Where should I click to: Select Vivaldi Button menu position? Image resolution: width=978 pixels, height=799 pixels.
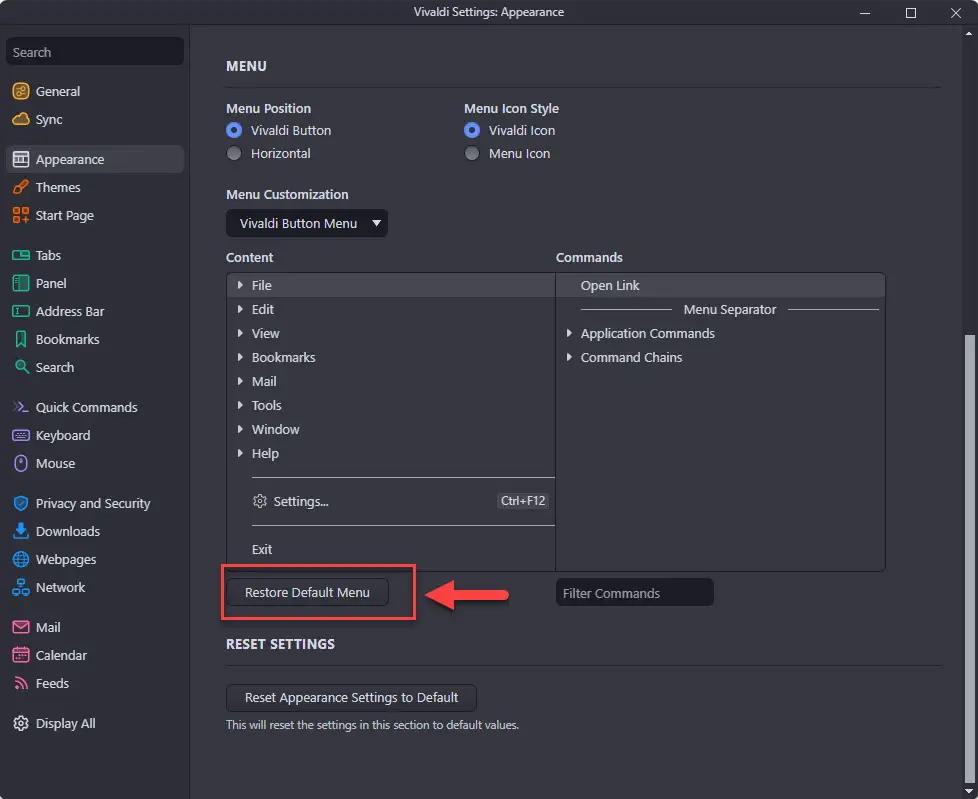[x=234, y=130]
